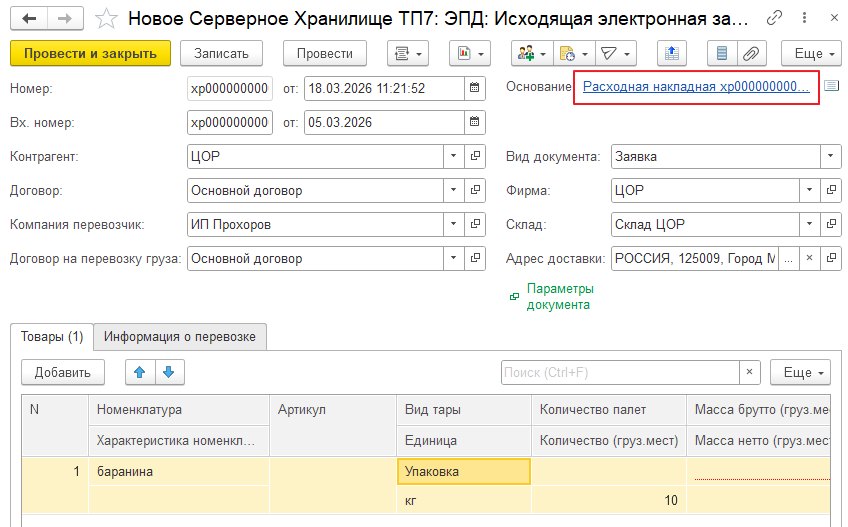Image resolution: width=848 pixels, height=527 pixels.
Task: Click the Провести button
Action: click(x=324, y=54)
